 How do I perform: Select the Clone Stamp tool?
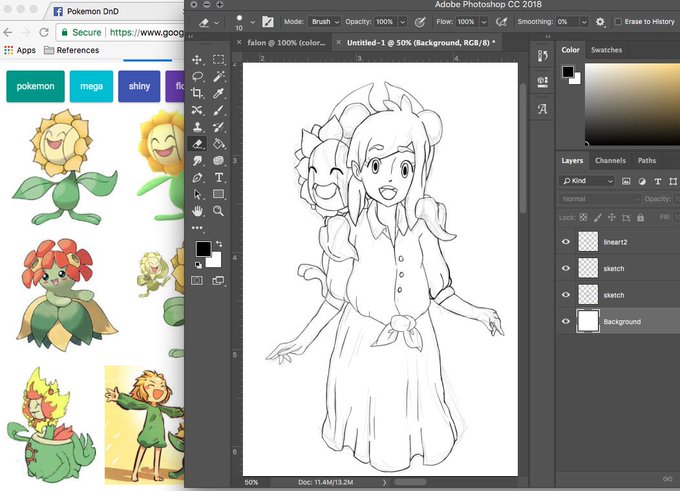(197, 127)
